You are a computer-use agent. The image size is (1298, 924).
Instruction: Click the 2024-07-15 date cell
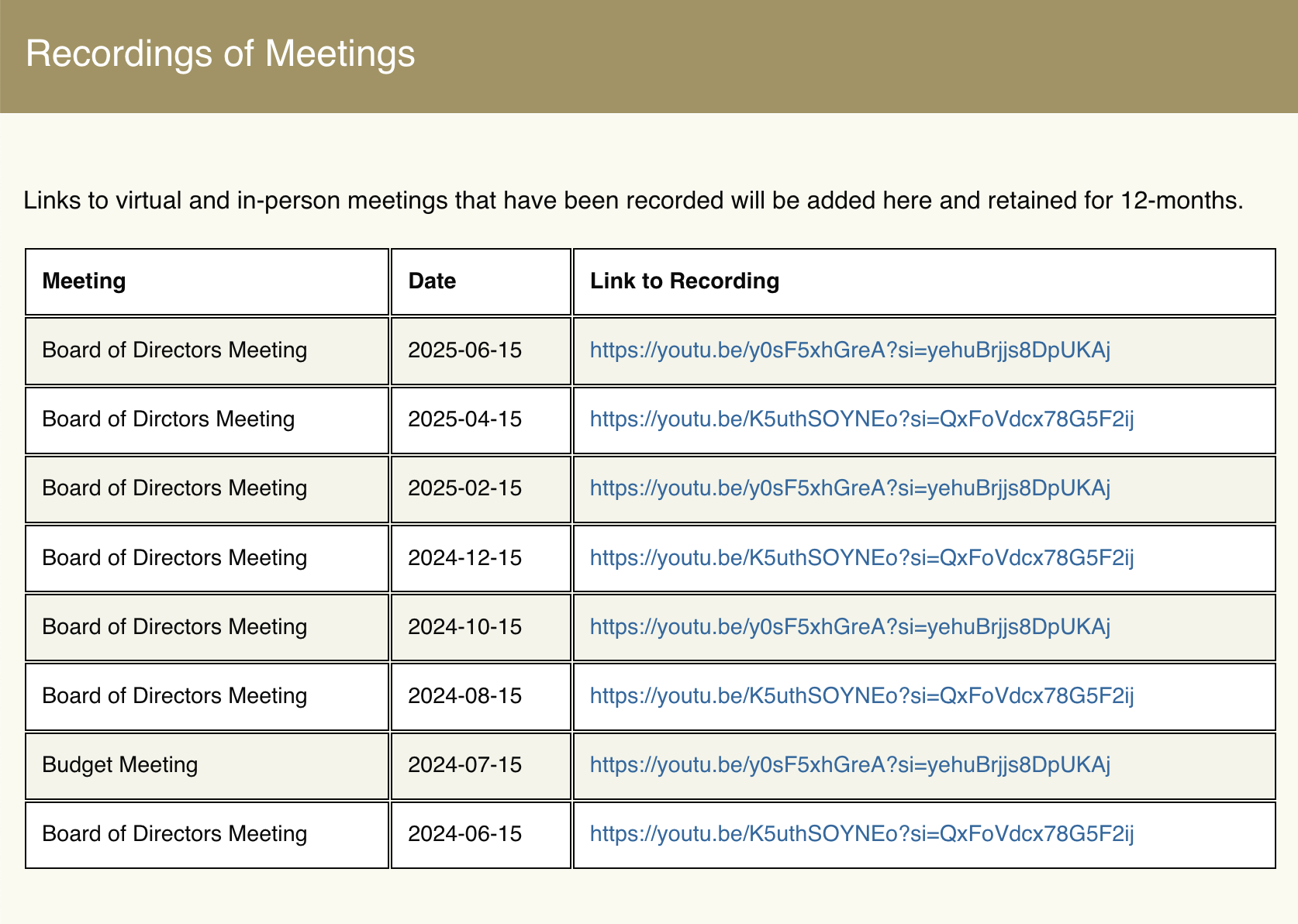[x=464, y=765]
